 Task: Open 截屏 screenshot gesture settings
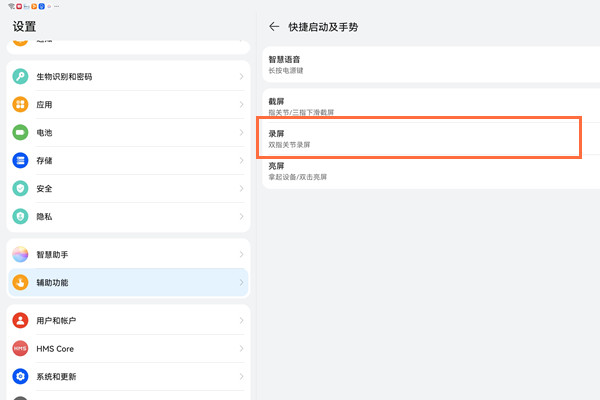click(x=420, y=106)
